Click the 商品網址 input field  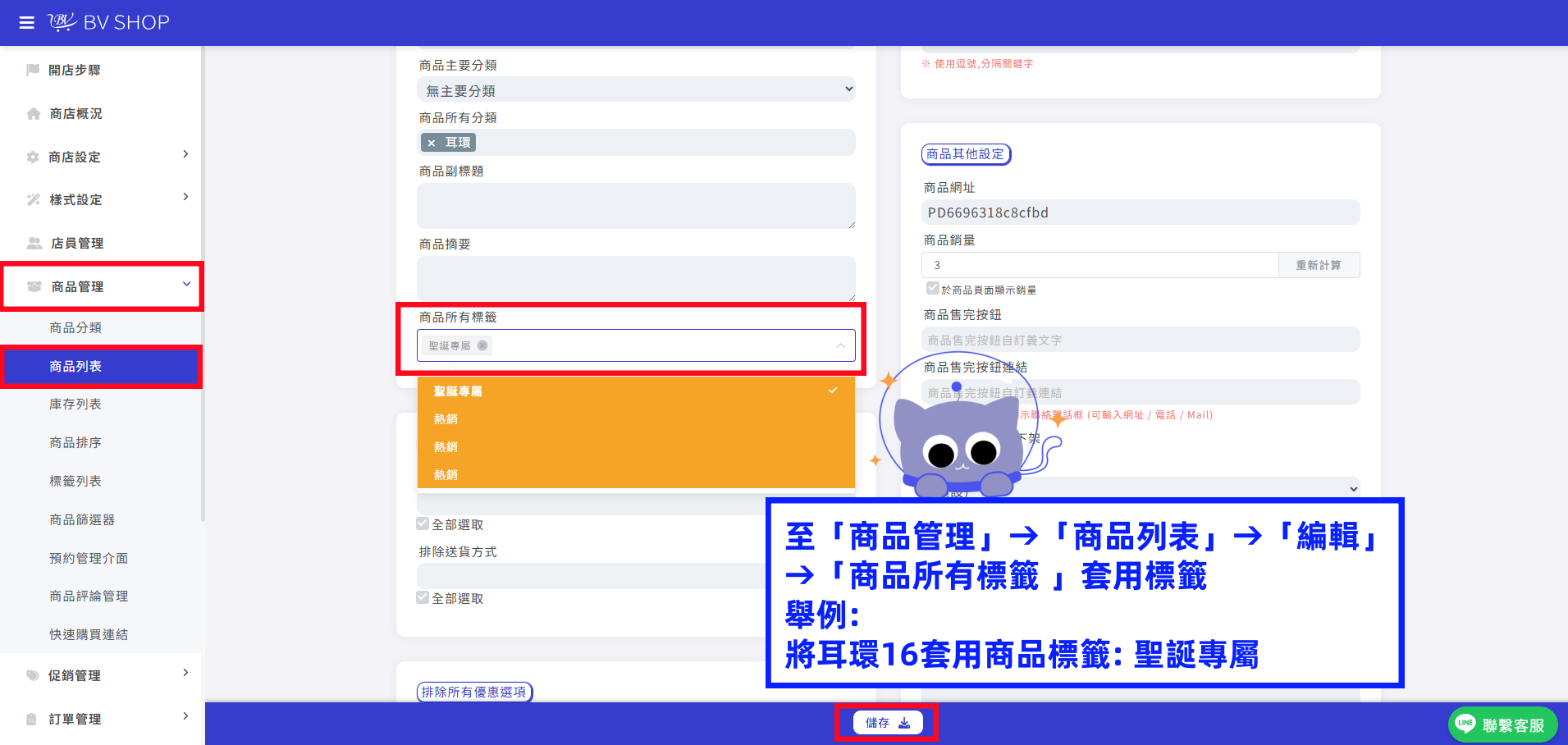tap(1141, 213)
